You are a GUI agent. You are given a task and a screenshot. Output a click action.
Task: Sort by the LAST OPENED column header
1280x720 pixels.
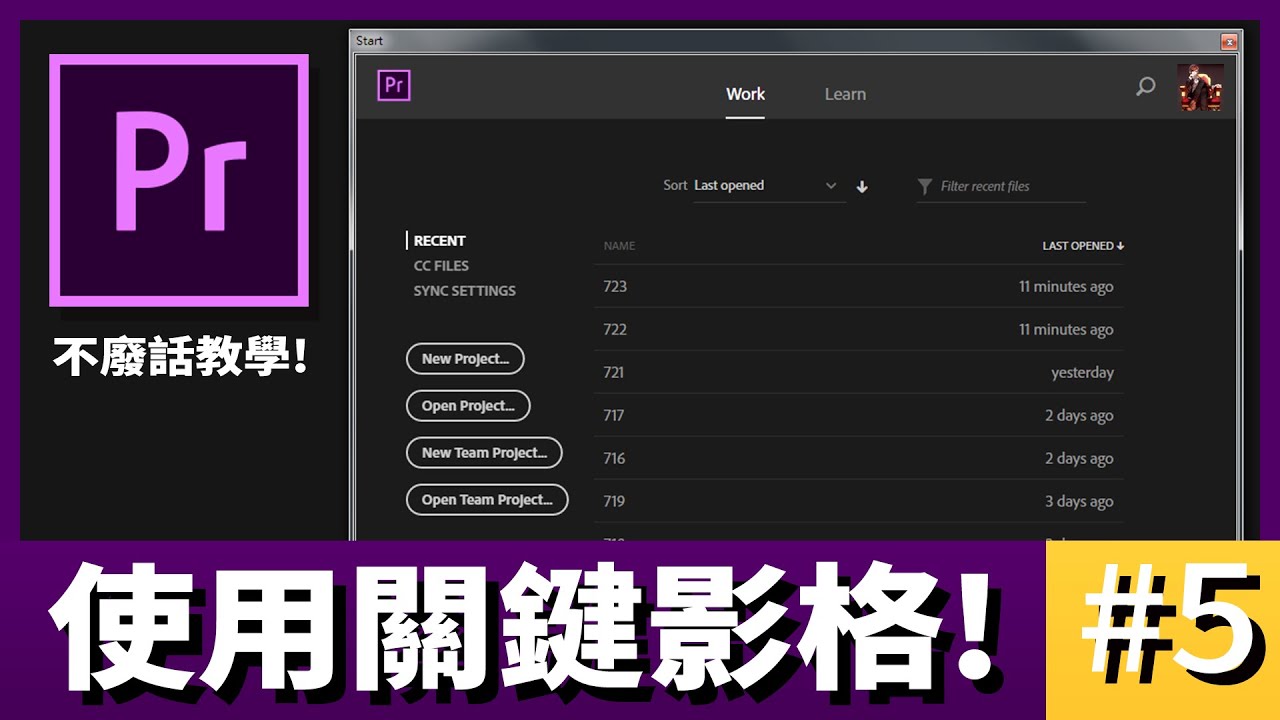point(1083,246)
